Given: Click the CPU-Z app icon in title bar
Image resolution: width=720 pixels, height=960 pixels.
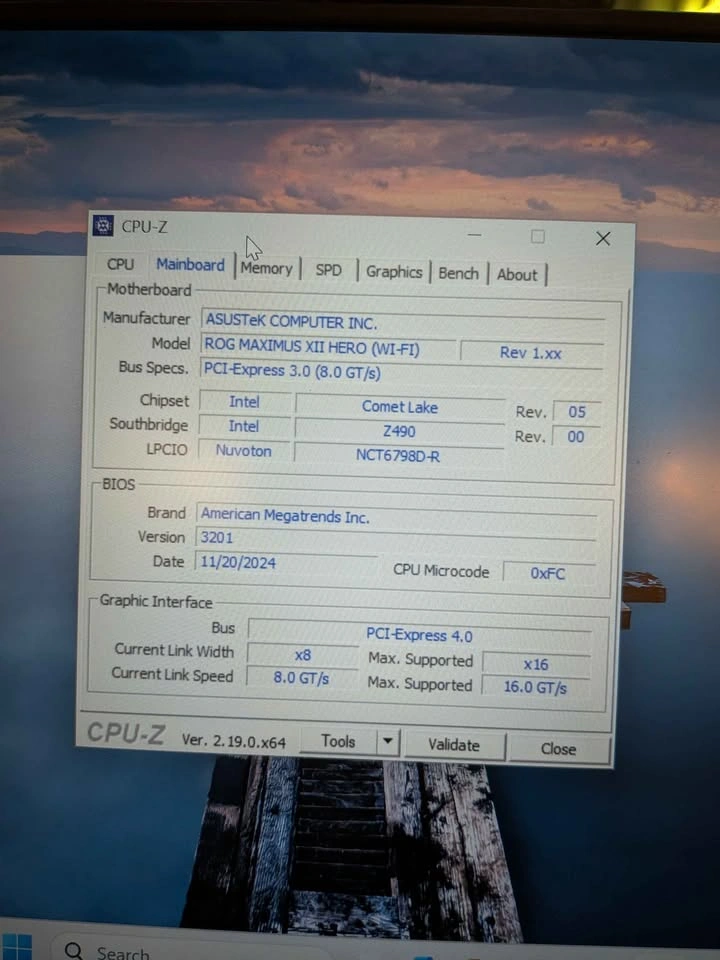Looking at the screenshot, I should (103, 225).
